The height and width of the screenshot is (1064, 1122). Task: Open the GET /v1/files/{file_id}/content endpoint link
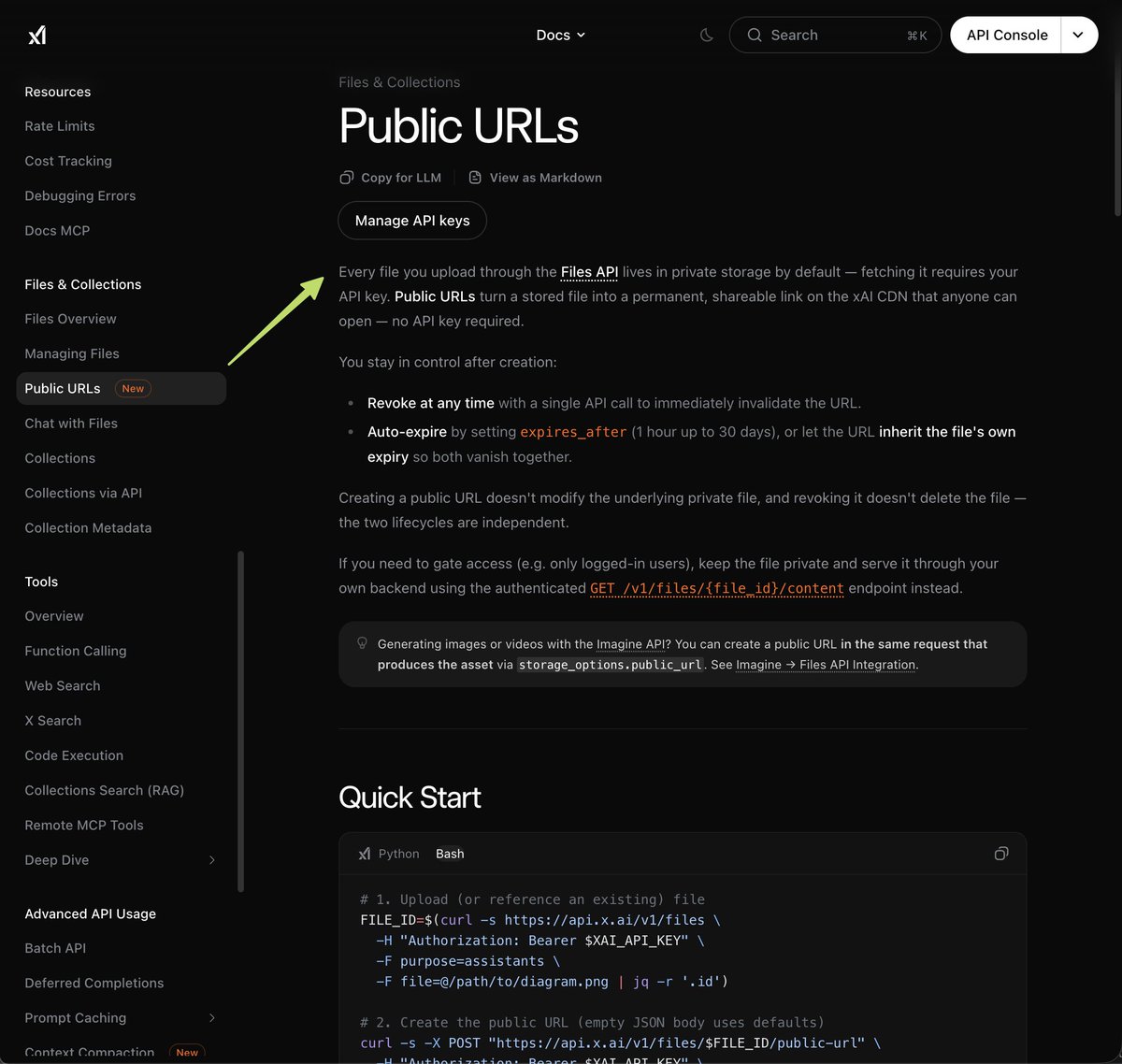coord(717,588)
